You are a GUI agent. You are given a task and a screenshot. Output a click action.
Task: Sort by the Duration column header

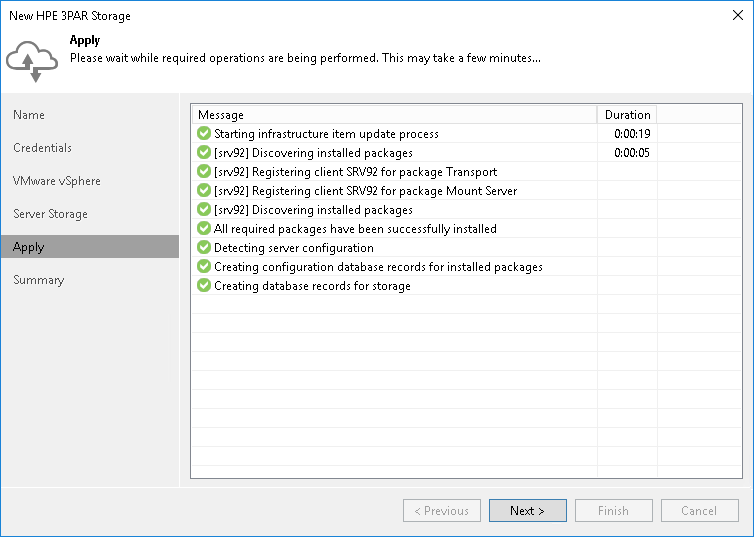(627, 115)
